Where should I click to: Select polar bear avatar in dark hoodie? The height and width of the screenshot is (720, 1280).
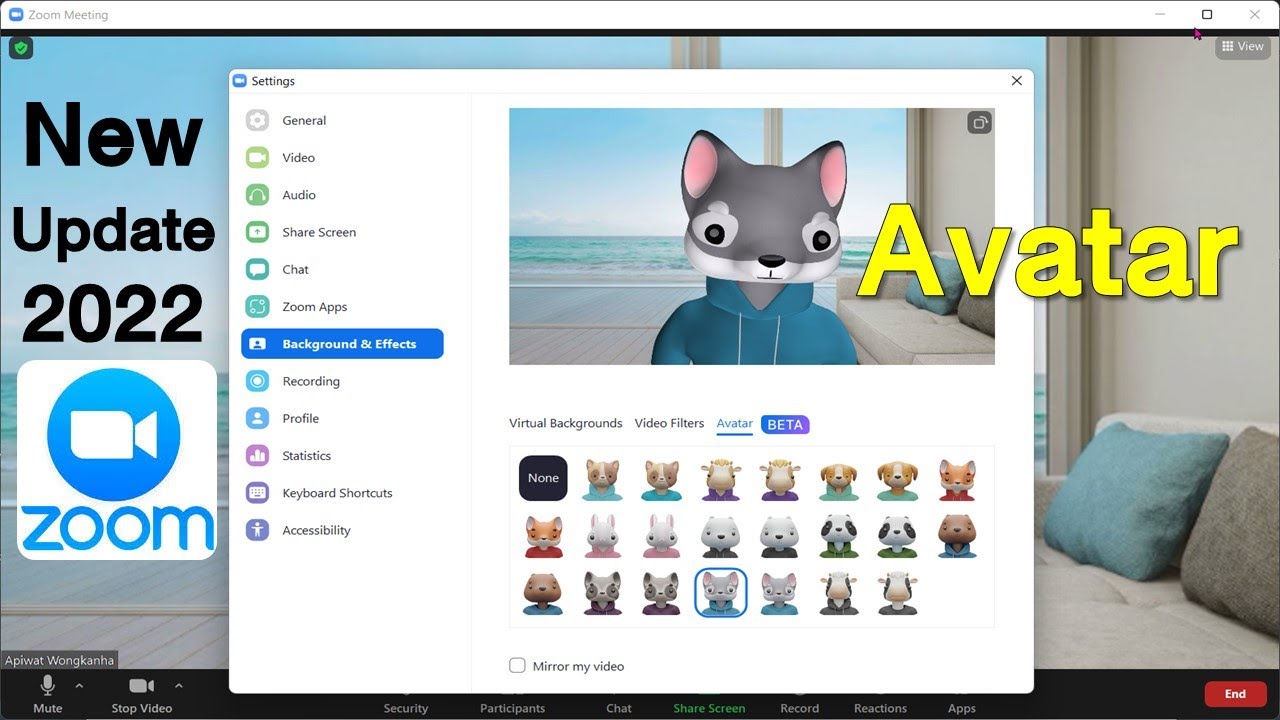coord(720,536)
